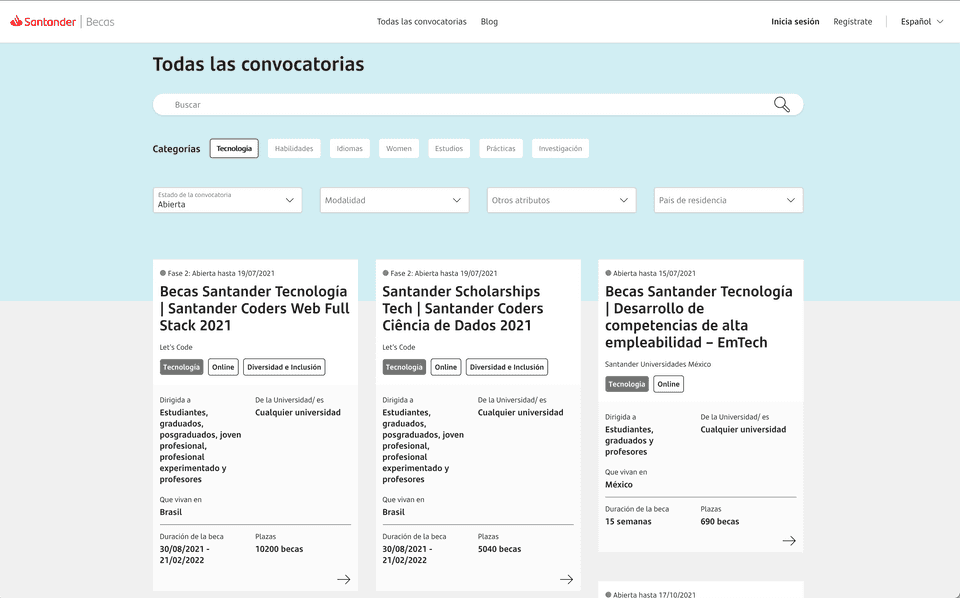Screen dimensions: 960x598
Task: Click inside the Buscar search field
Action: (x=300, y=103)
